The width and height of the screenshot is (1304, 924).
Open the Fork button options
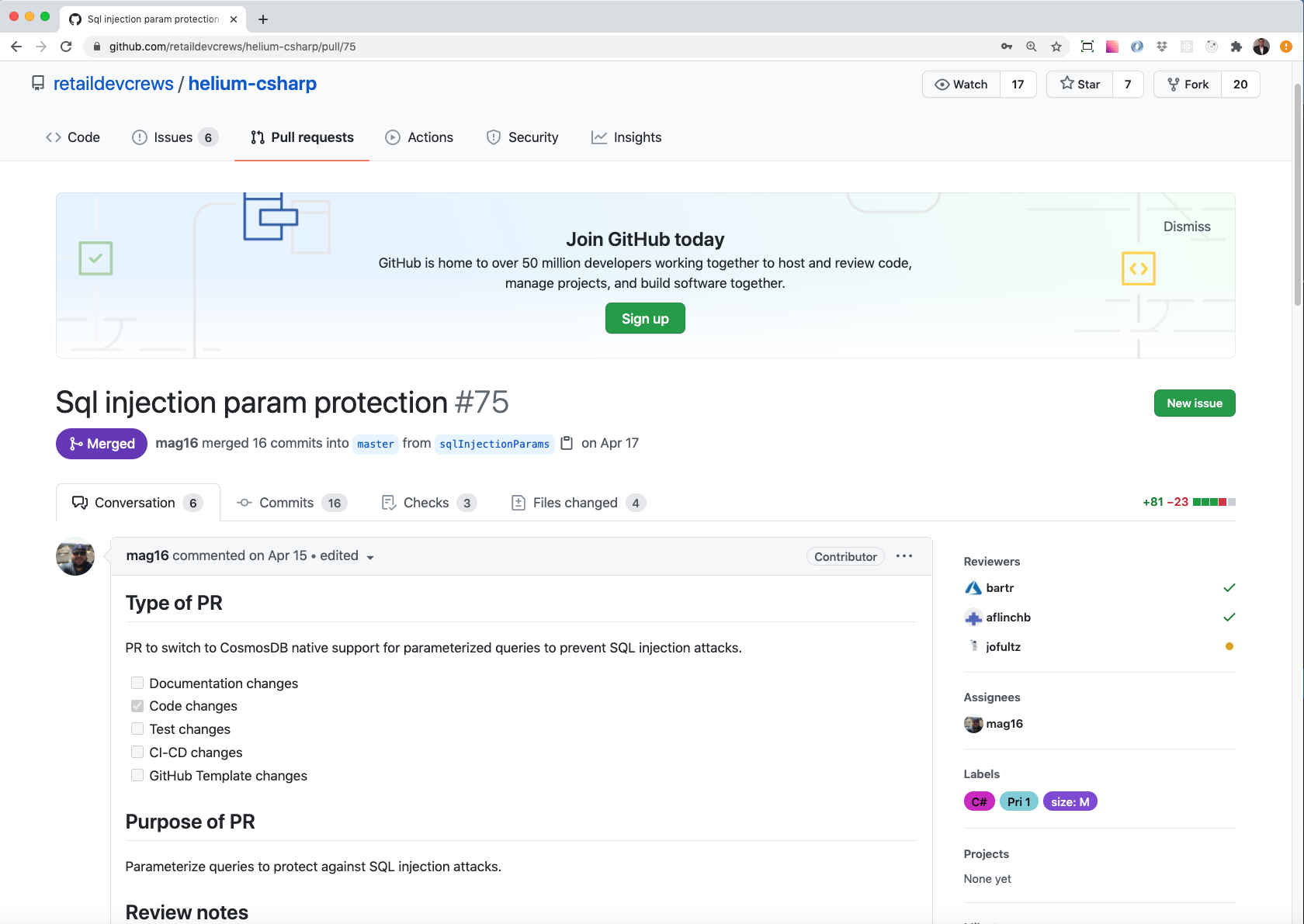click(1188, 84)
